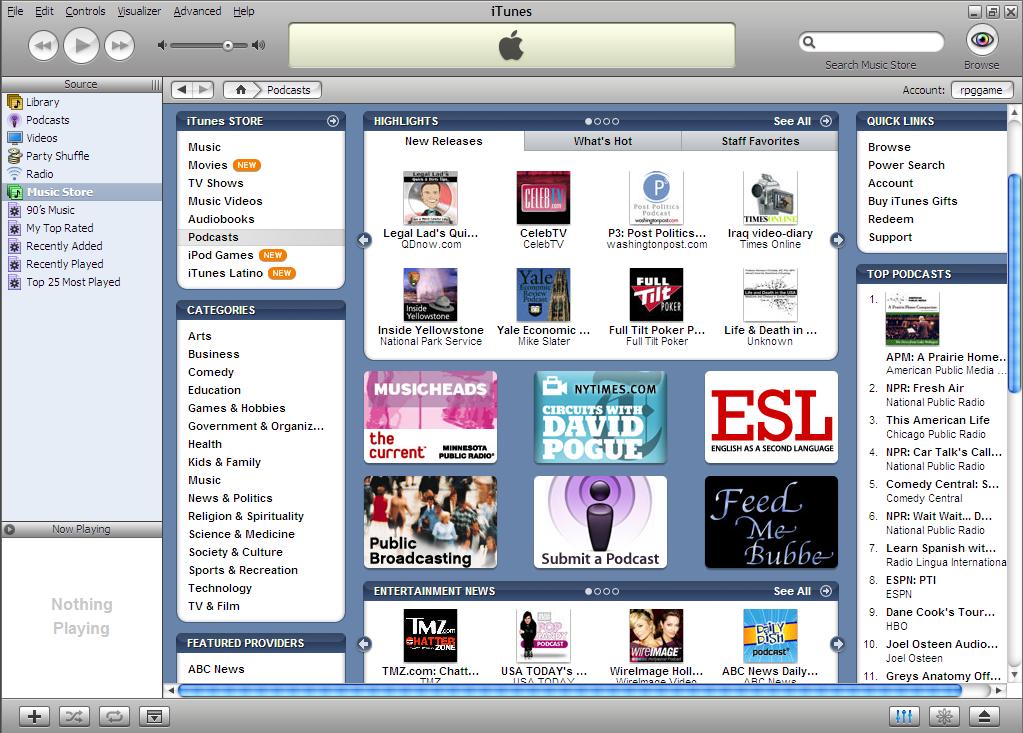Go back in store navigation
This screenshot has width=1023, height=733.
pos(182,89)
